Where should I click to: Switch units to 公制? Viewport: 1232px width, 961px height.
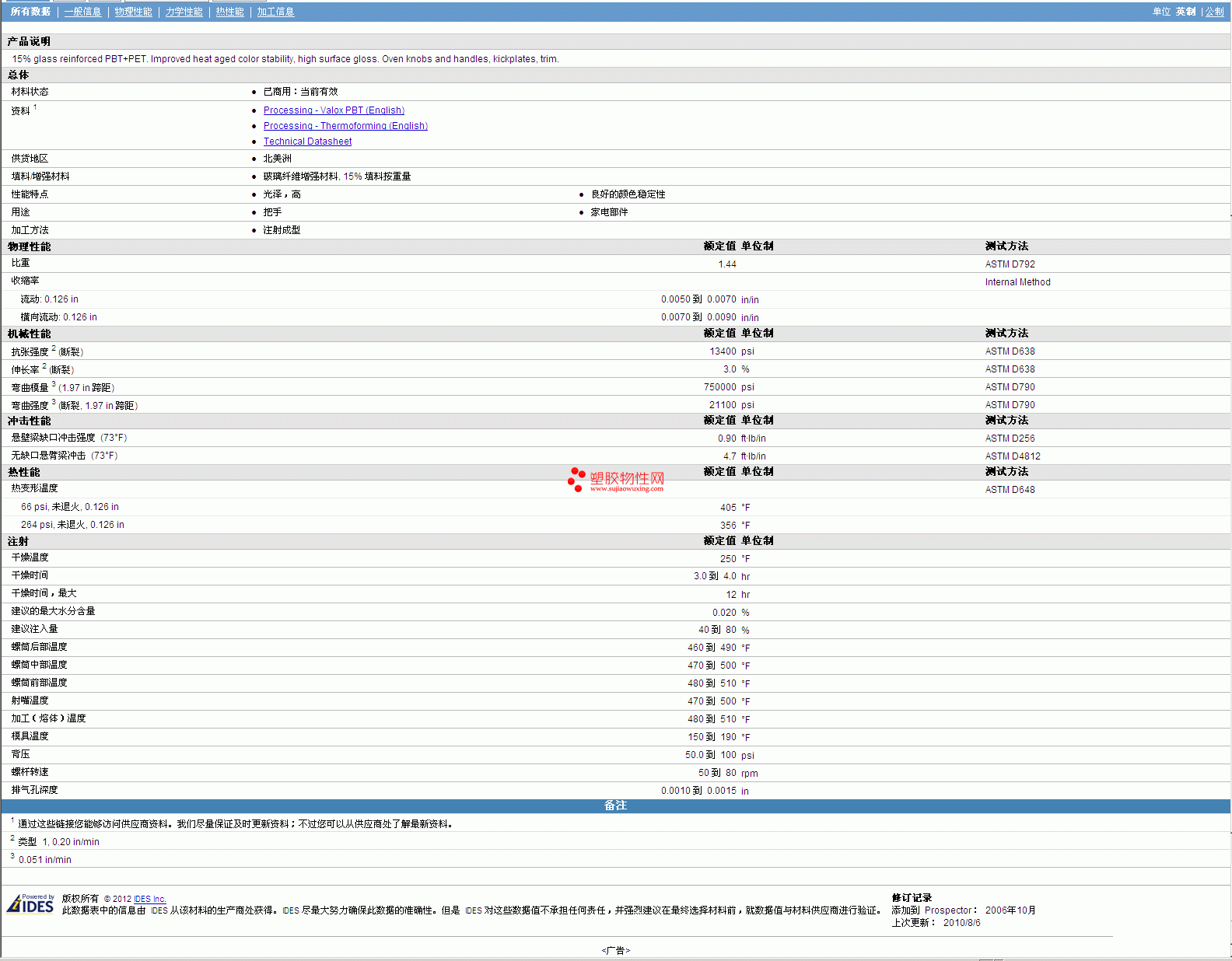[1214, 12]
